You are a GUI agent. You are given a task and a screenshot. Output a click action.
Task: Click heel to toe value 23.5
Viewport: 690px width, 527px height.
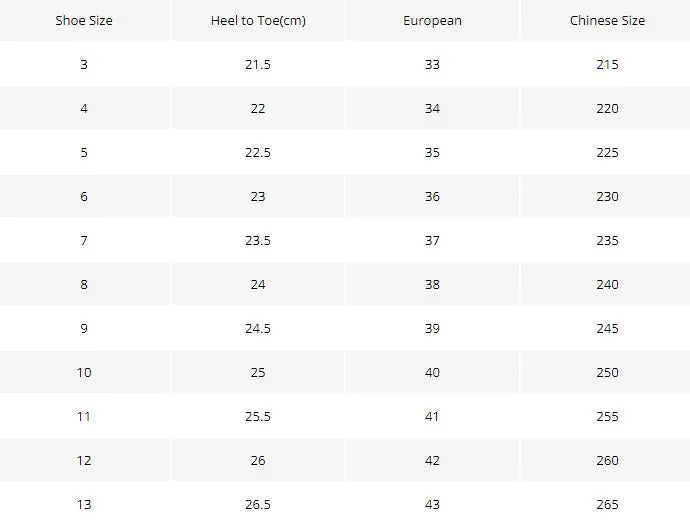click(258, 241)
